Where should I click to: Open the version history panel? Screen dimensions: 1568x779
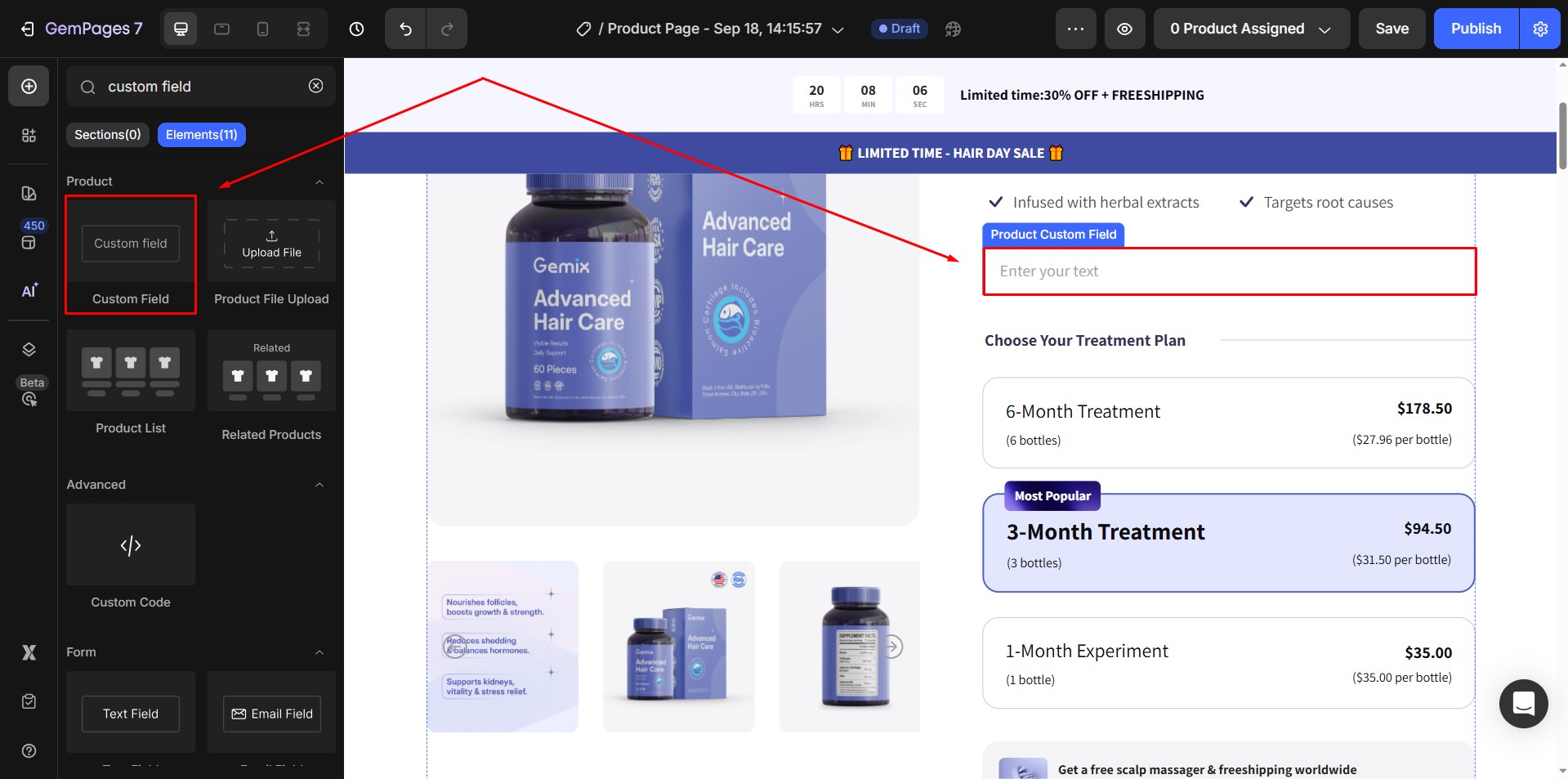click(x=356, y=29)
